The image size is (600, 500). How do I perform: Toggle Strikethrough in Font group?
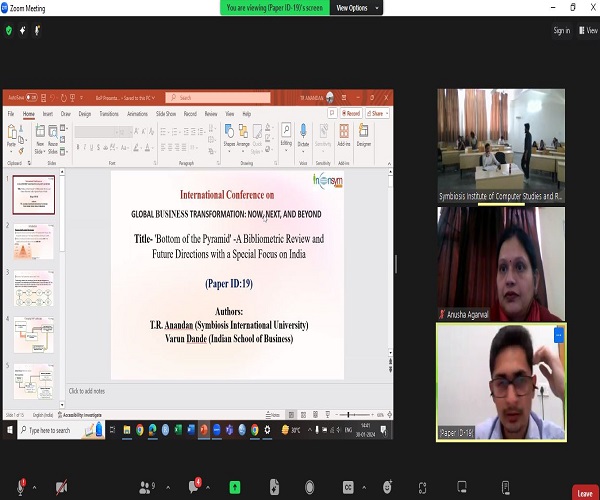click(x=106, y=148)
